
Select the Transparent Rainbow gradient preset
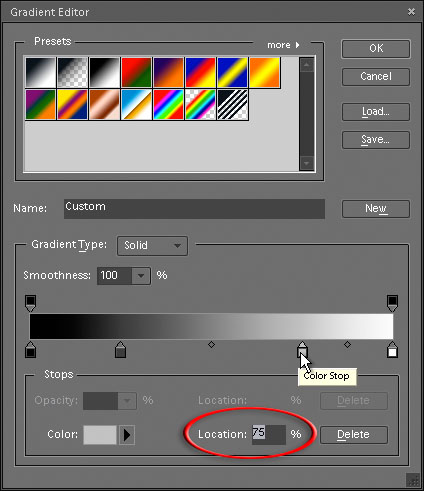pyautogui.click(x=201, y=104)
